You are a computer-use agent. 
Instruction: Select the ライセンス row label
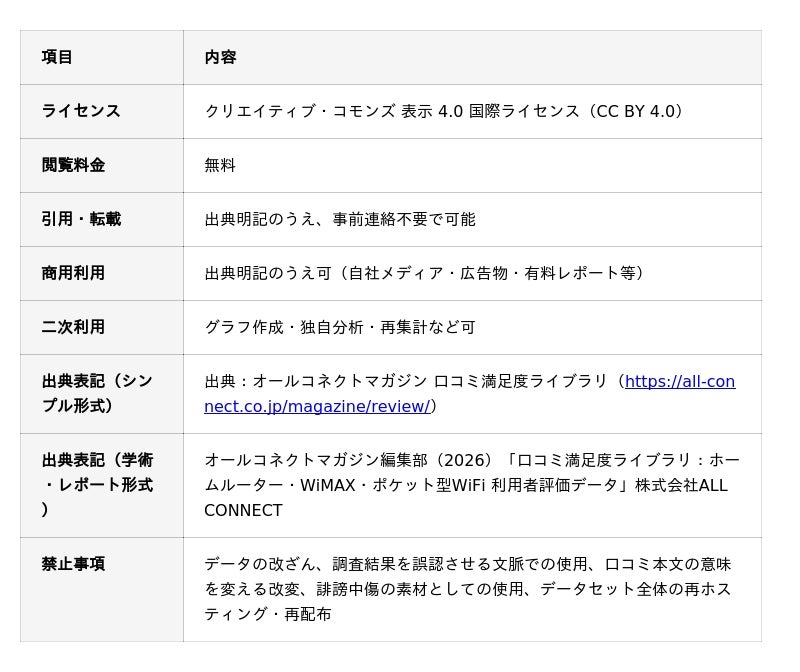point(81,111)
